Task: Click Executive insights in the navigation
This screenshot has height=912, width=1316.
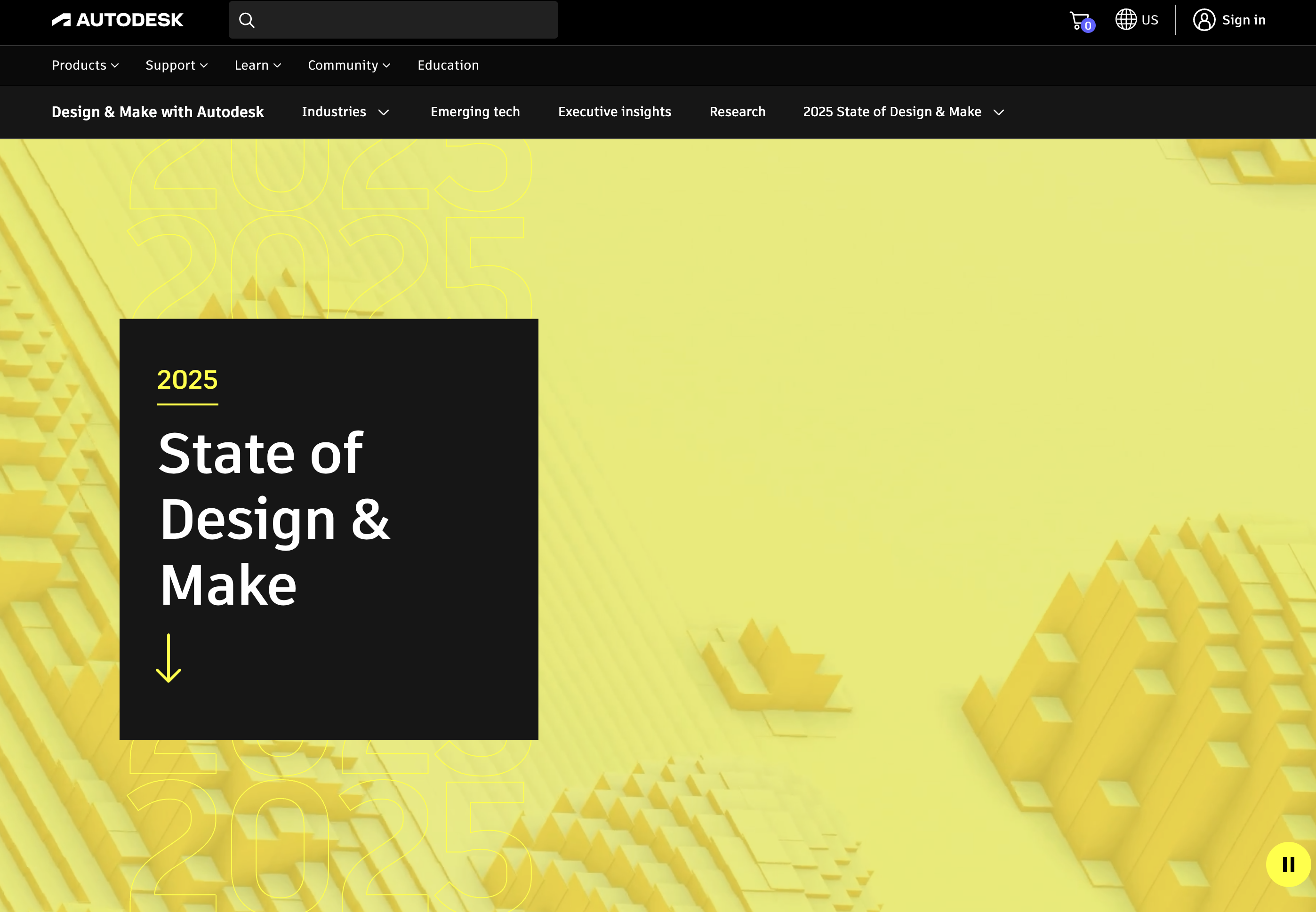Action: coord(614,112)
